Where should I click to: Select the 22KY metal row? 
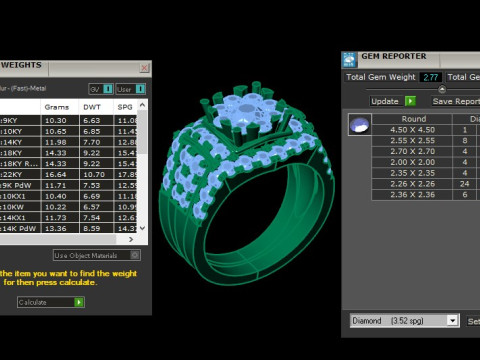pos(69,175)
